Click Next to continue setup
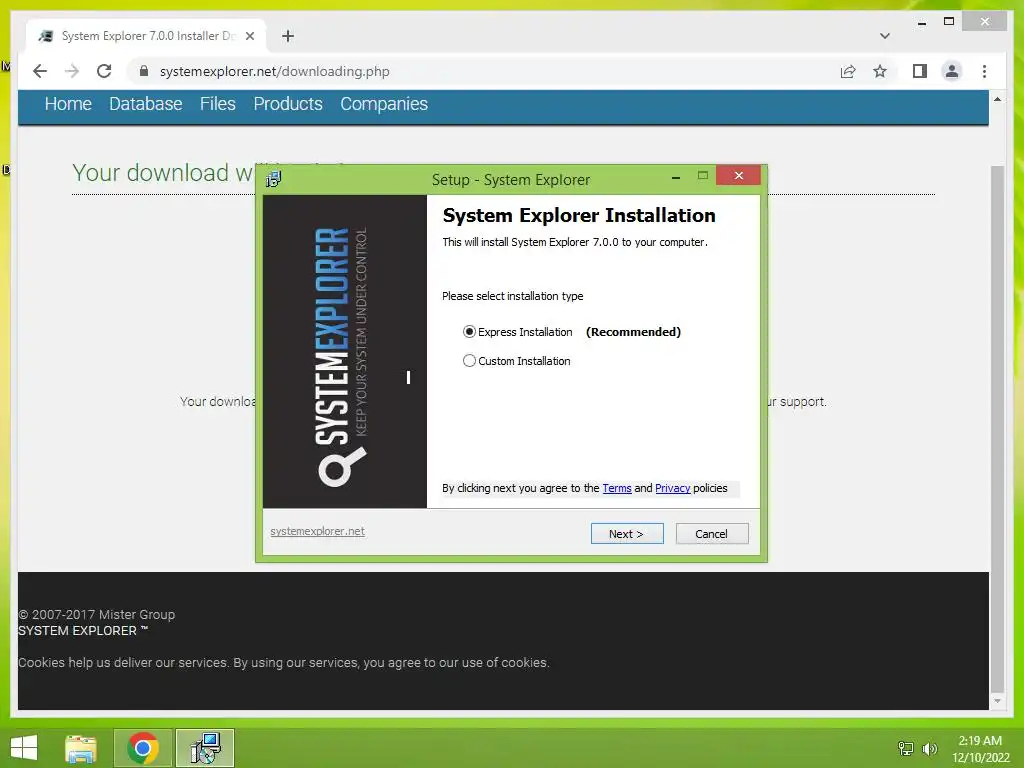 pyautogui.click(x=627, y=534)
